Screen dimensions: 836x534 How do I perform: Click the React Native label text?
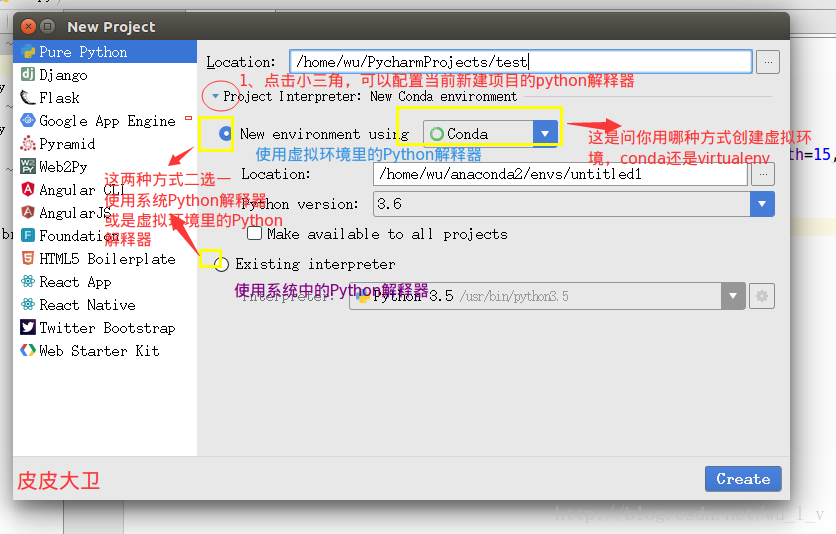pyautogui.click(x=87, y=305)
